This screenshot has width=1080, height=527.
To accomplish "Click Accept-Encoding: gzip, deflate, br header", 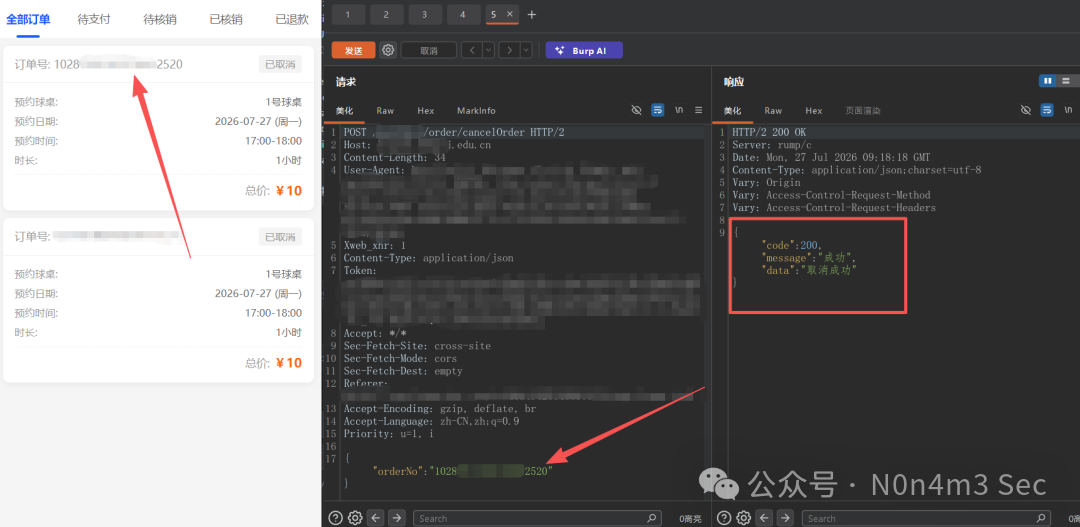I will [x=439, y=409].
